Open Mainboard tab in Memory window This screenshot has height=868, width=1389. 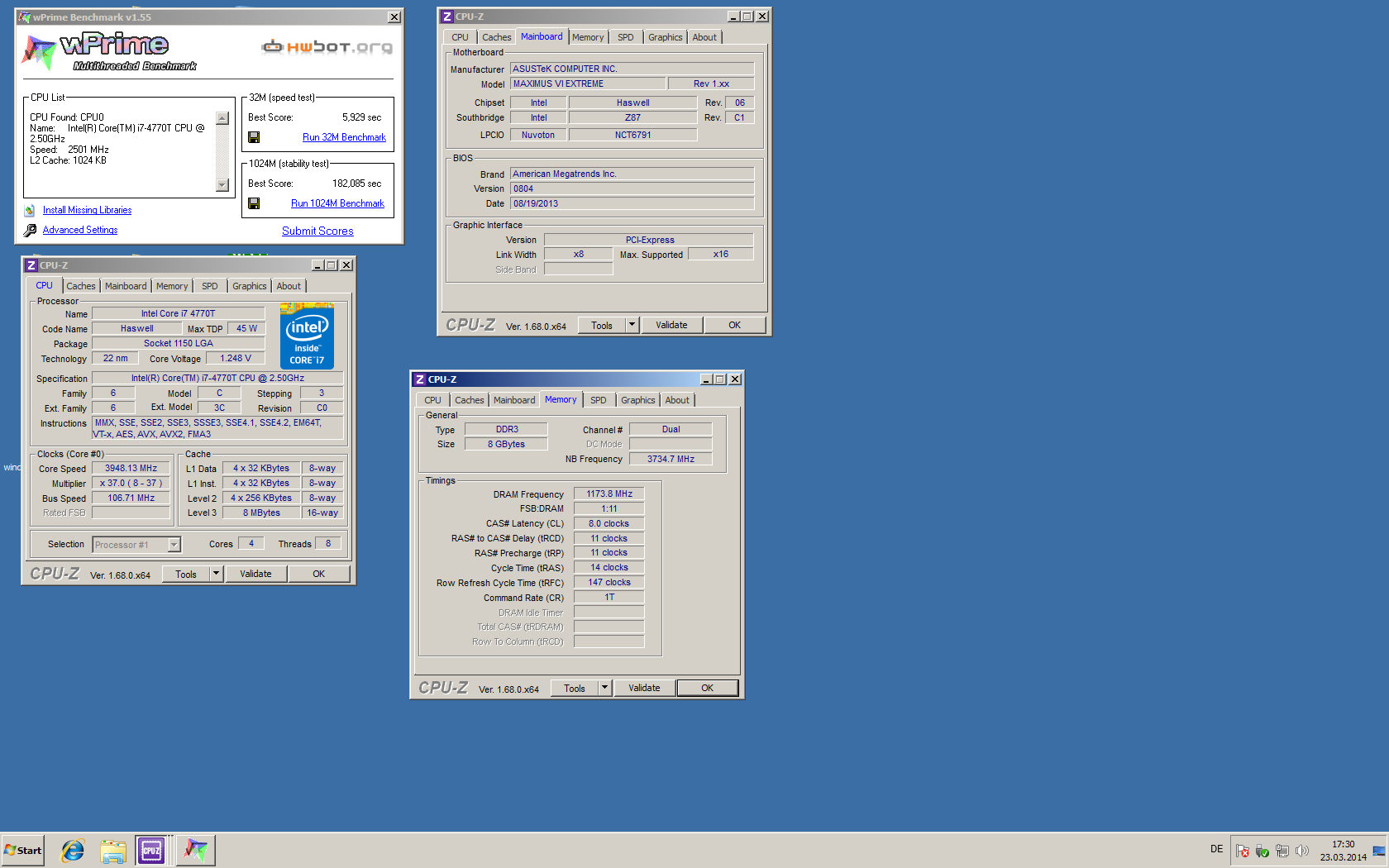pyautogui.click(x=514, y=400)
